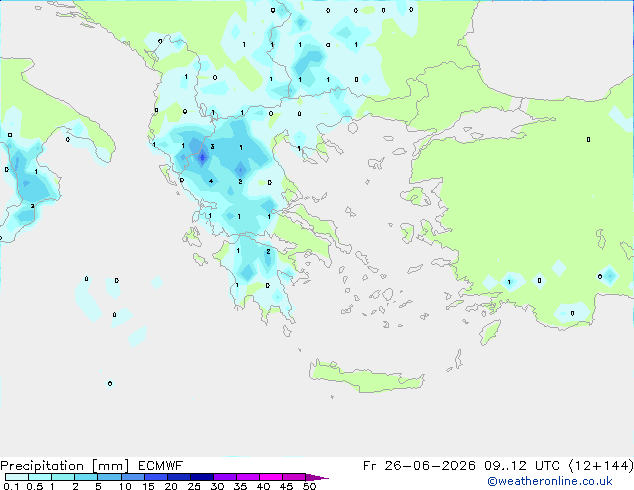Pick the 5 mm legend color swatch

[109, 477]
